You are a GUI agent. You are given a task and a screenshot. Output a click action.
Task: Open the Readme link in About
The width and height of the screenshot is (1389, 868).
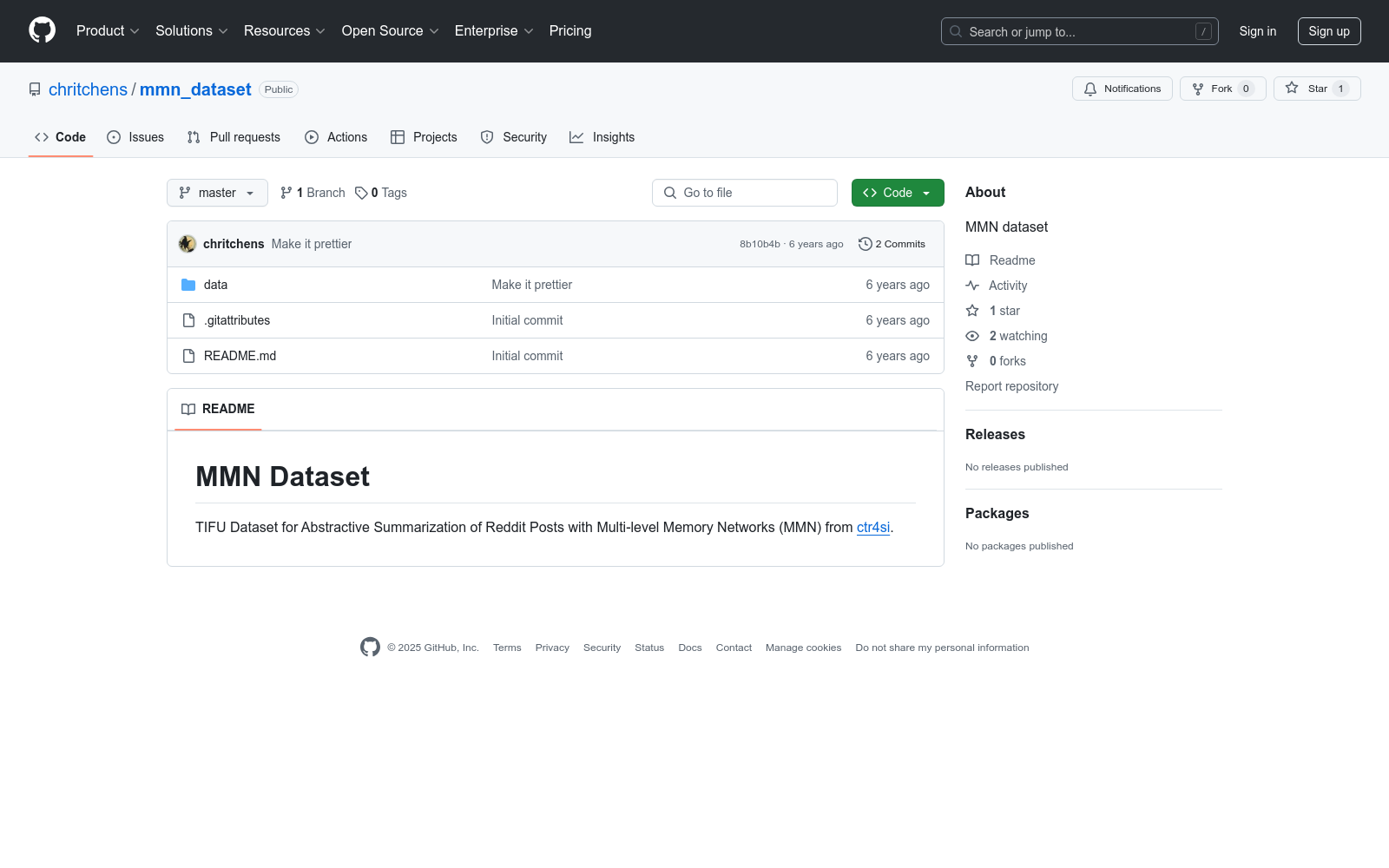[x=1001, y=260]
